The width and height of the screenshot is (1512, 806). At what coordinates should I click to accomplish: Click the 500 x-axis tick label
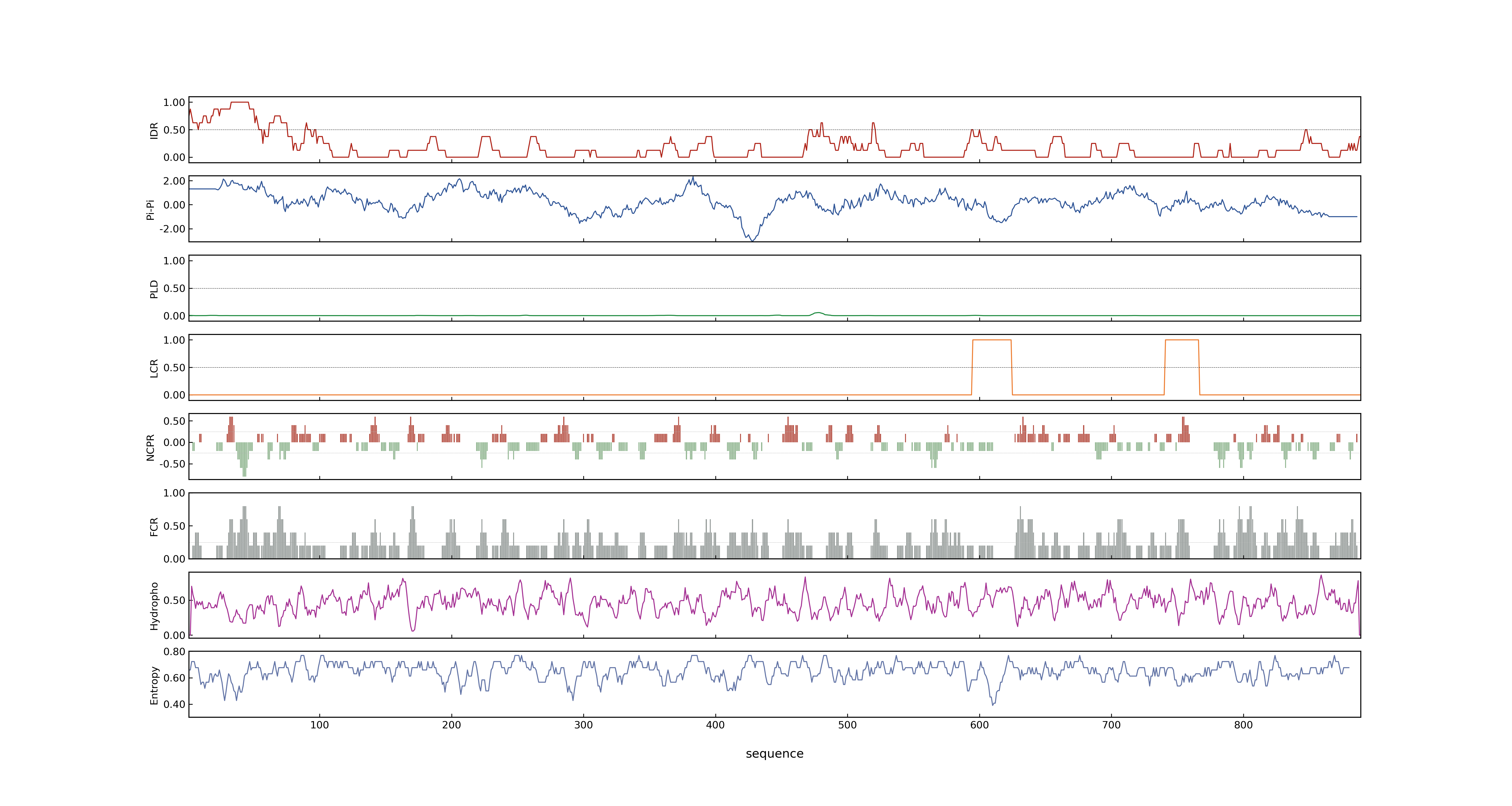click(847, 725)
